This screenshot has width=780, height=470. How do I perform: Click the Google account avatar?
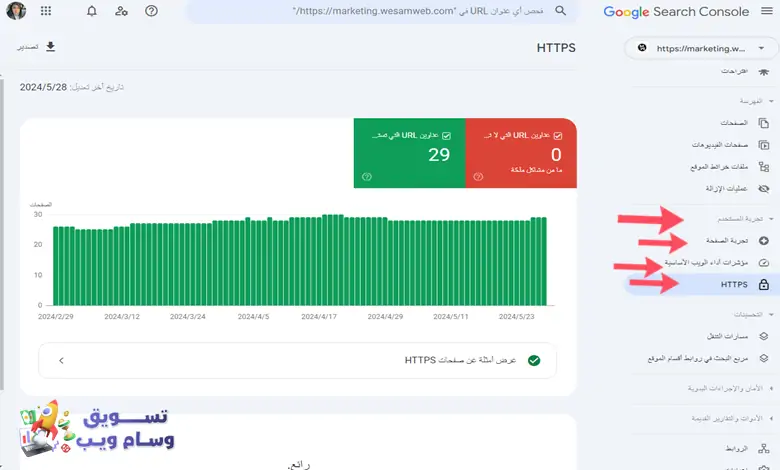[16, 10]
